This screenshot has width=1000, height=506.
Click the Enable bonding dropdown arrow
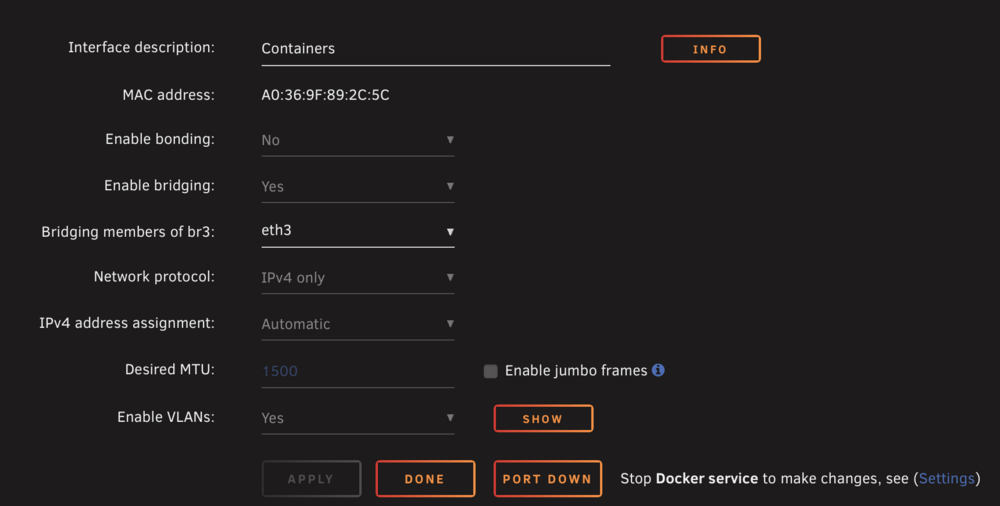click(x=450, y=140)
